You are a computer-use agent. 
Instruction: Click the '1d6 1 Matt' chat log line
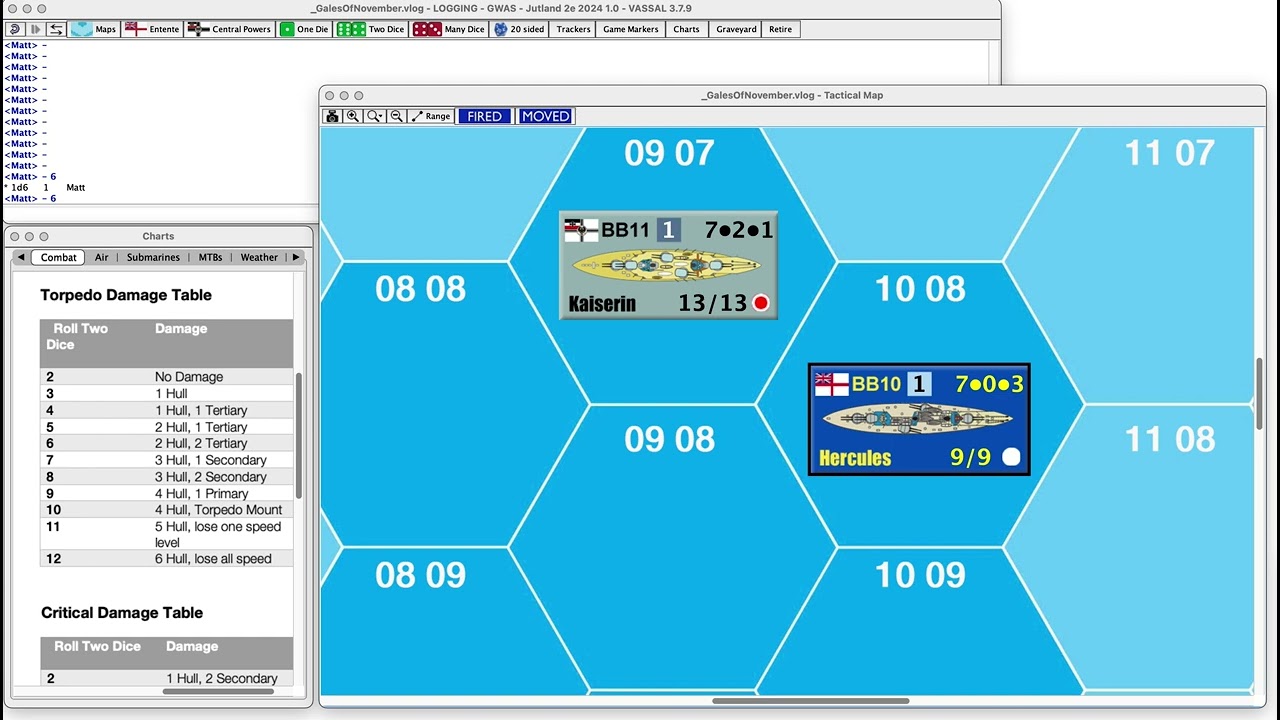click(x=45, y=188)
